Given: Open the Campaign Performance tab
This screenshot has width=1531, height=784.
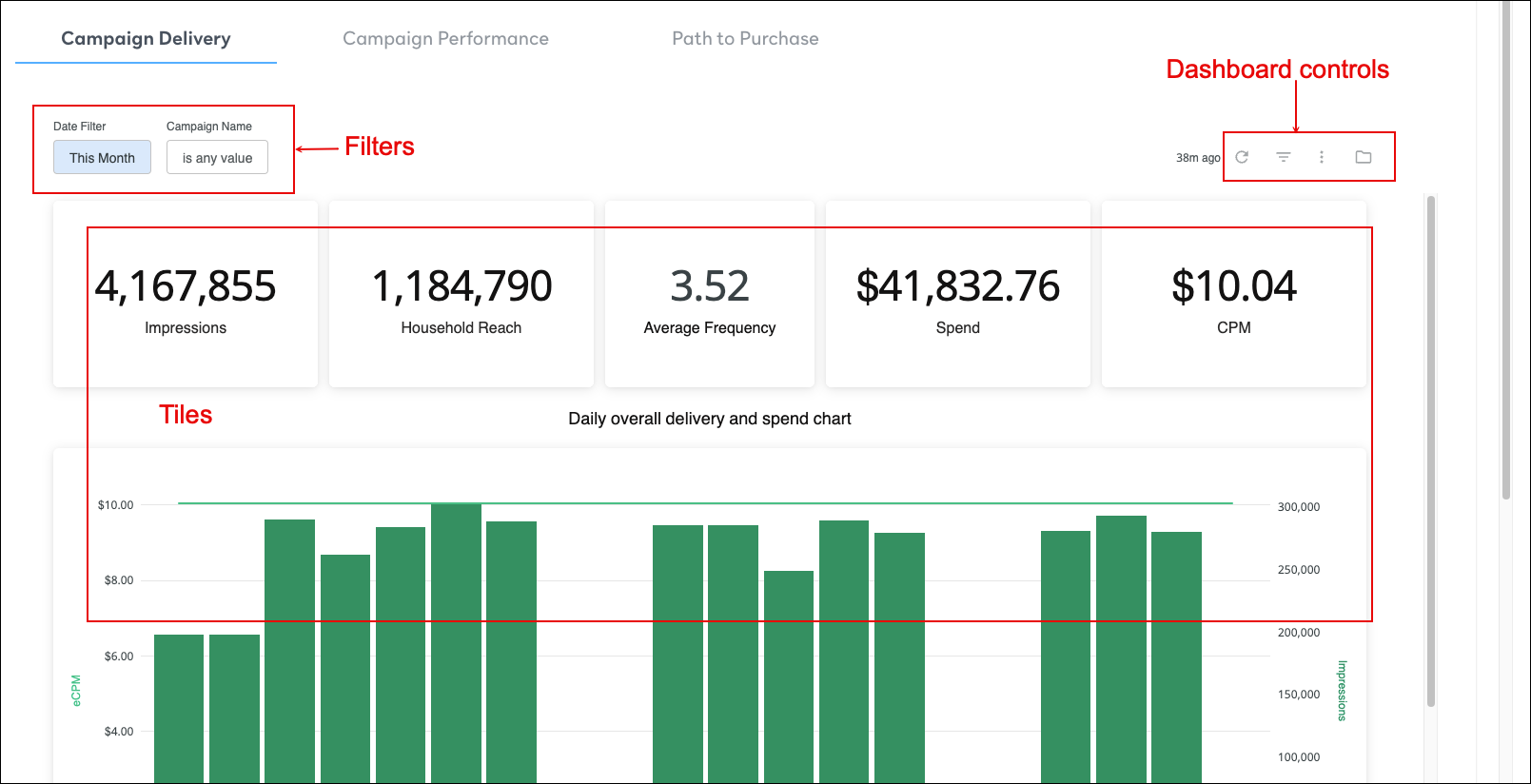Looking at the screenshot, I should click(445, 39).
